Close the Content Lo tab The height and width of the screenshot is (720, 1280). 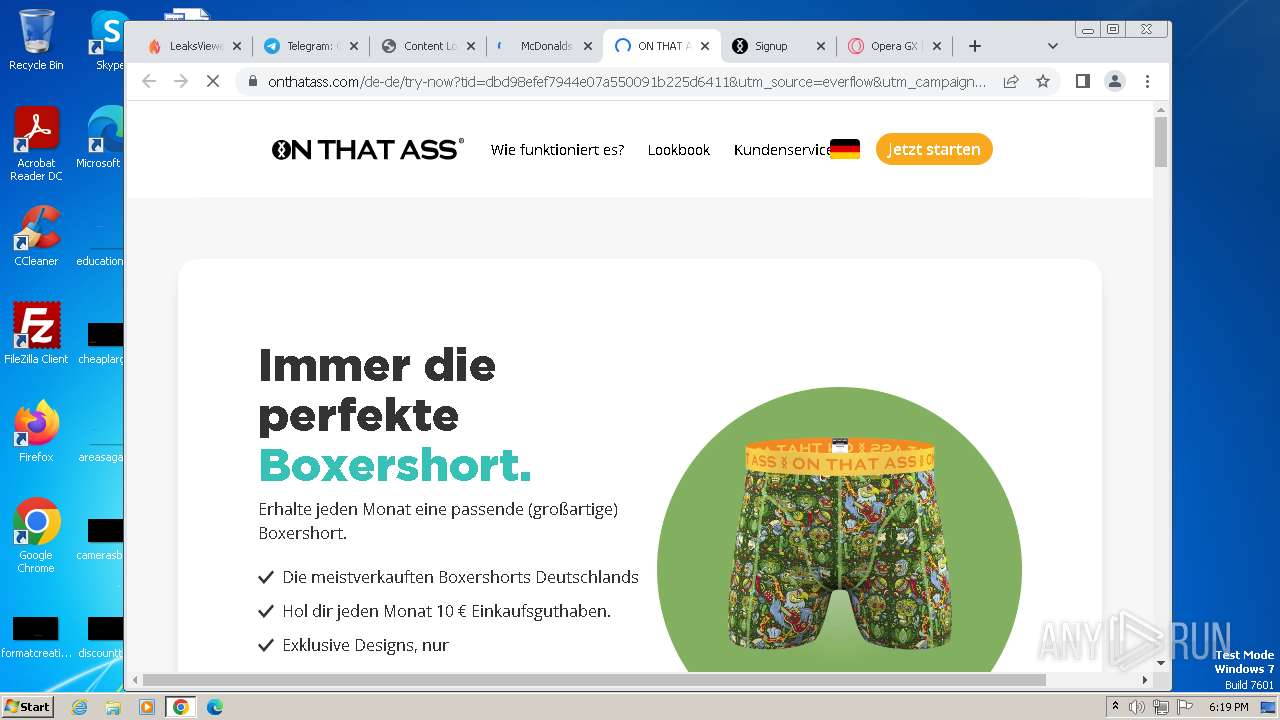pyautogui.click(x=471, y=46)
